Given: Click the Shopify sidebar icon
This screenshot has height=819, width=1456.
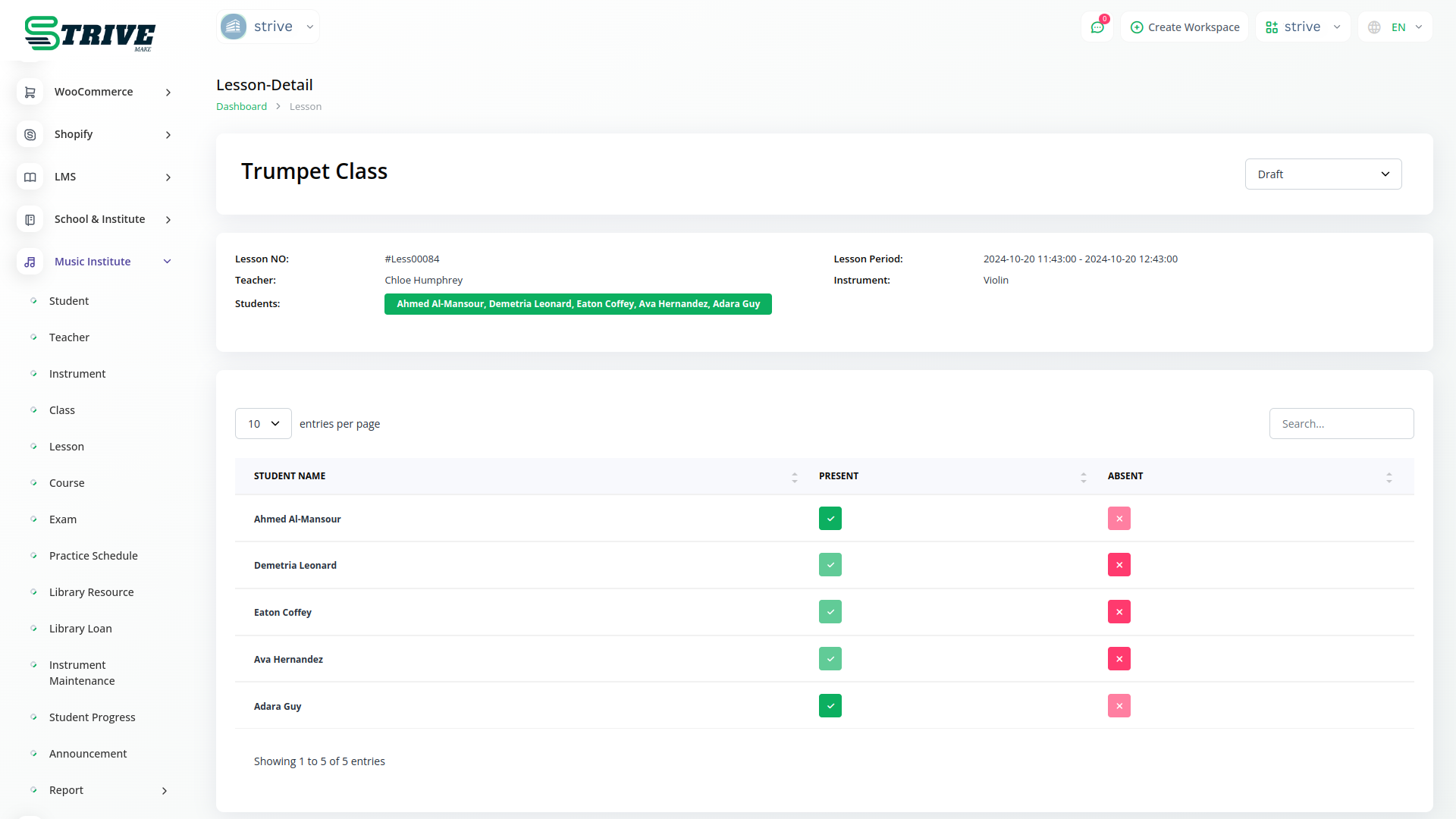Looking at the screenshot, I should pos(30,134).
